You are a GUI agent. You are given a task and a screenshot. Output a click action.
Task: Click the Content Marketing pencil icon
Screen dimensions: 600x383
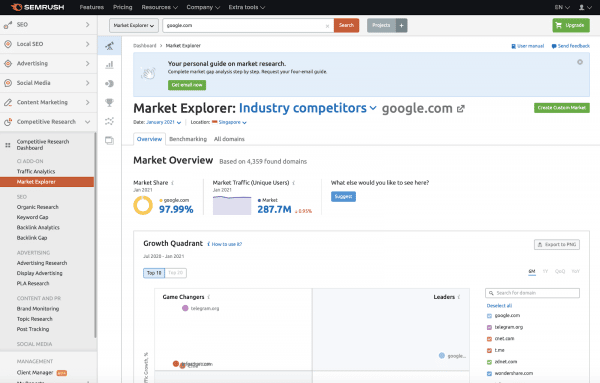8,102
